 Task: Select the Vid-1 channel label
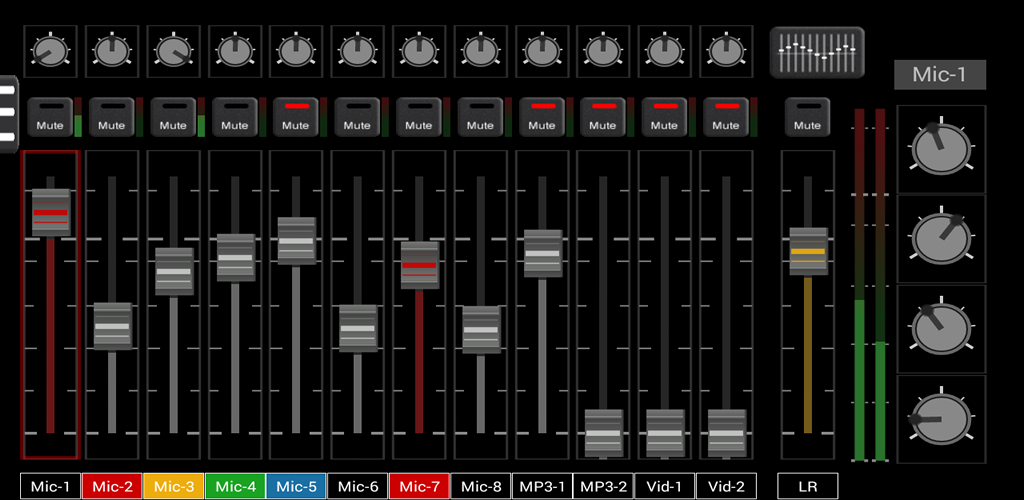tap(664, 486)
